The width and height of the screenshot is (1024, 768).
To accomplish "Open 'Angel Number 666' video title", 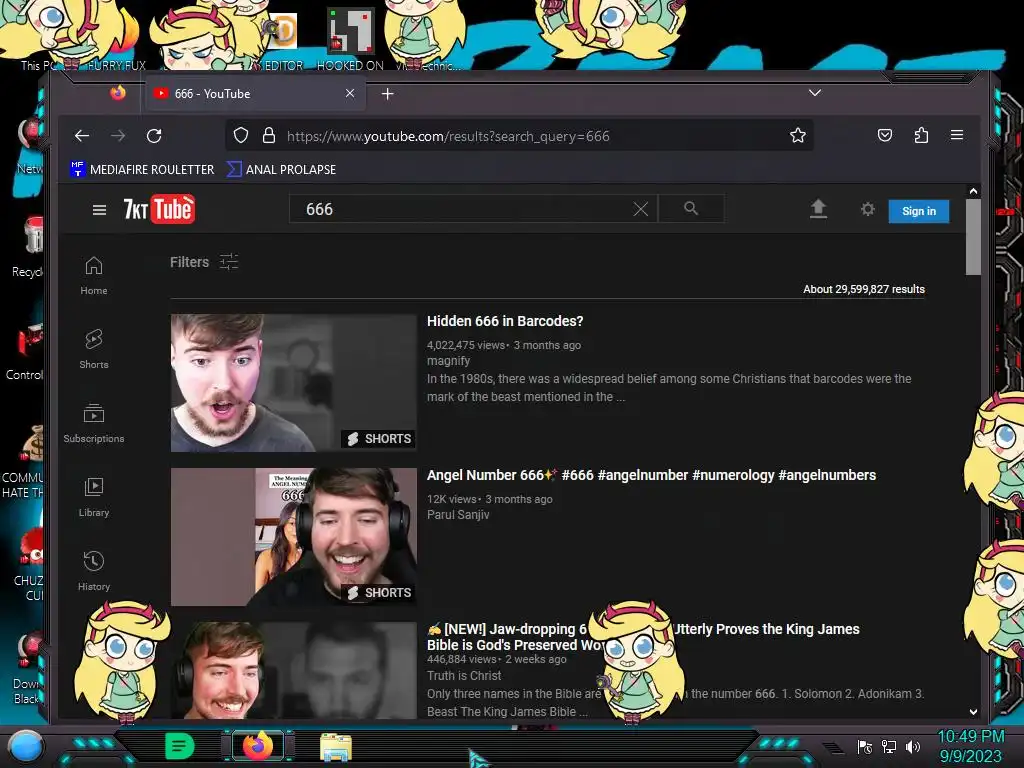I will pyautogui.click(x=651, y=475).
